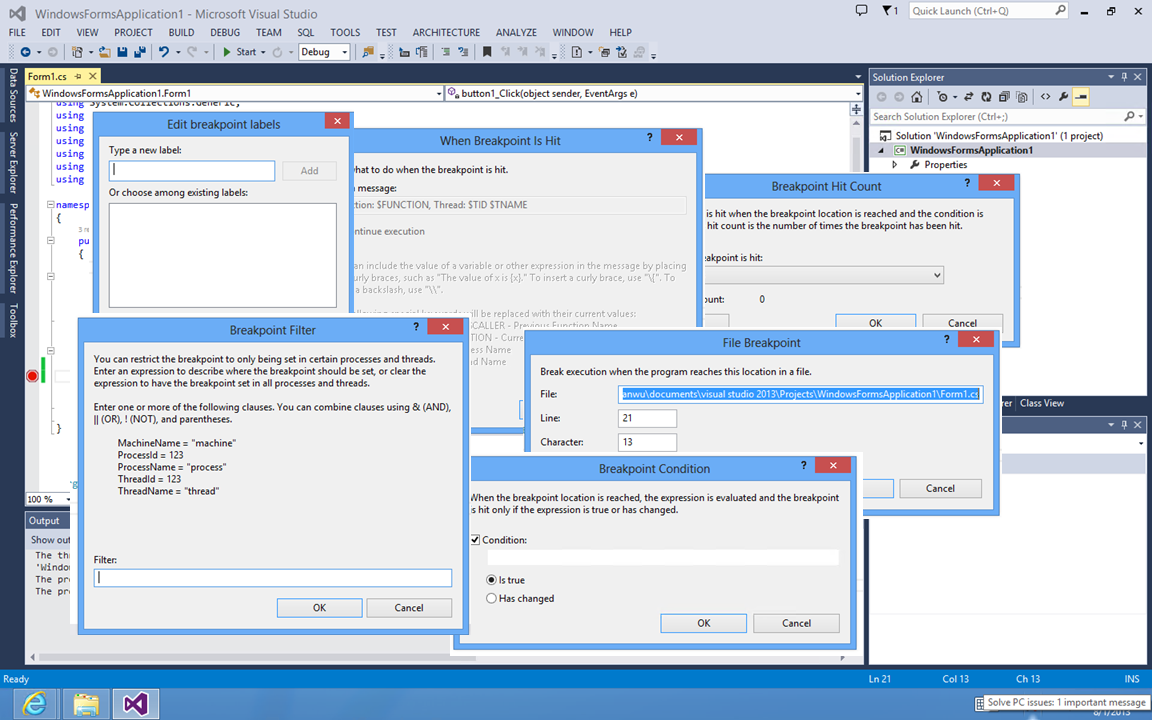This screenshot has width=1152, height=720.
Task: Switch to the Class View tab
Action: pos(1041,403)
